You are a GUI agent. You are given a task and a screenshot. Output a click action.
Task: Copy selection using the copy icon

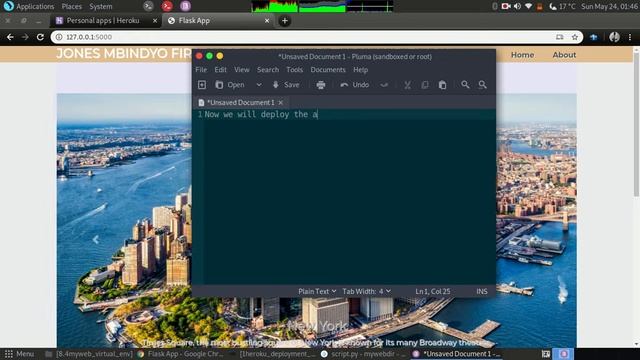tap(425, 84)
